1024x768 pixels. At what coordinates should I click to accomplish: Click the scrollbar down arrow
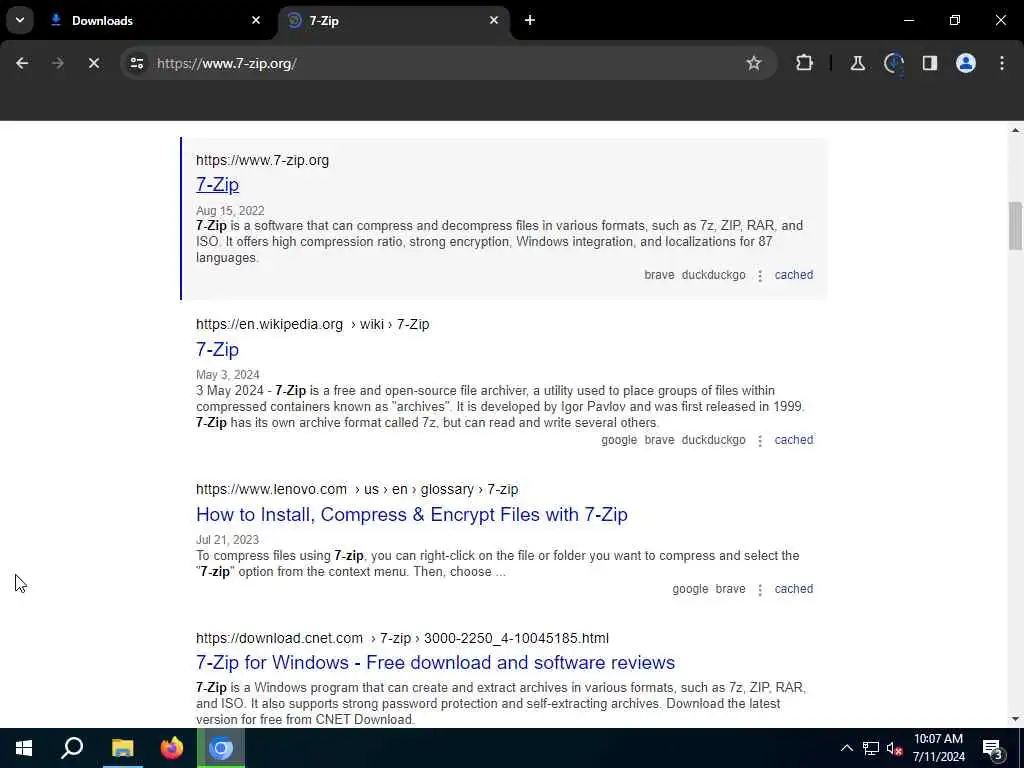click(x=1015, y=719)
